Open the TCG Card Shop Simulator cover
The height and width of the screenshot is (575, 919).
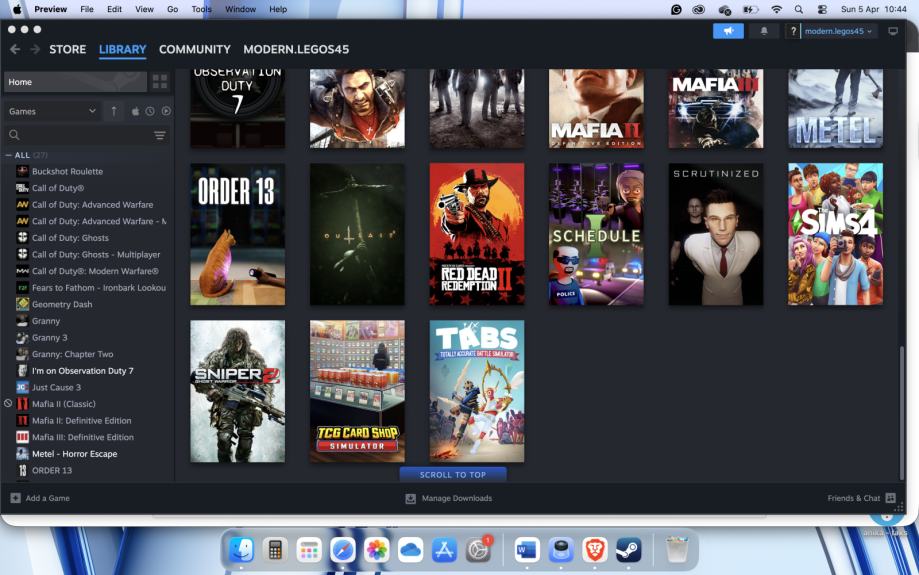coord(357,391)
